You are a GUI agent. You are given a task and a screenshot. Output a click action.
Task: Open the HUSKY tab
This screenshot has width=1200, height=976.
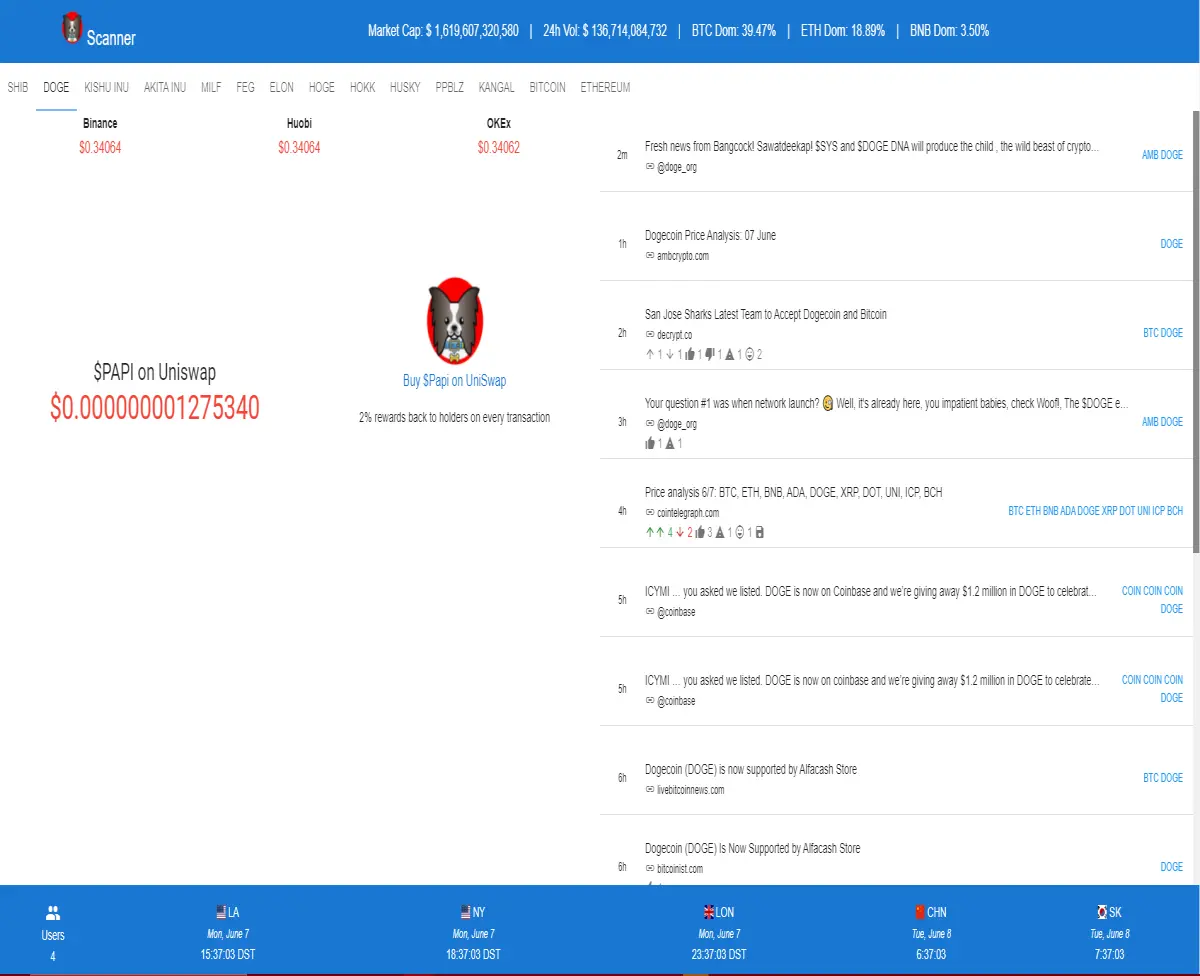pyautogui.click(x=405, y=87)
